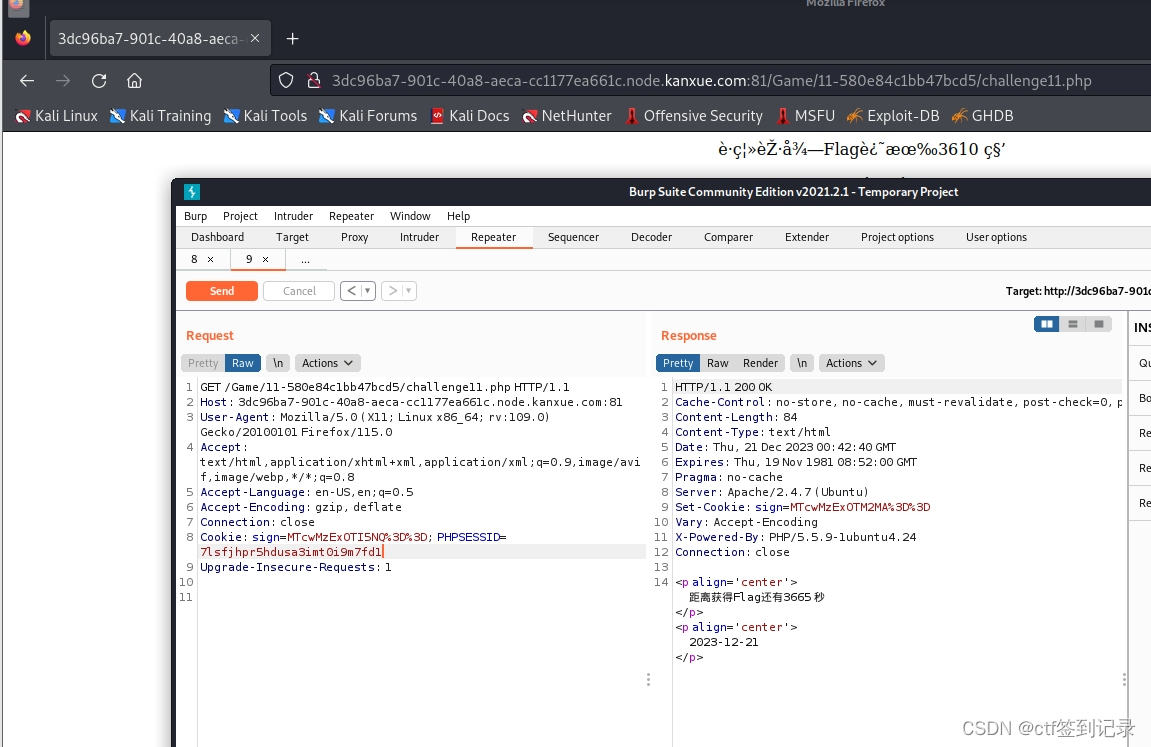Toggle Request newline display \n
This screenshot has height=747, width=1151.
click(278, 363)
